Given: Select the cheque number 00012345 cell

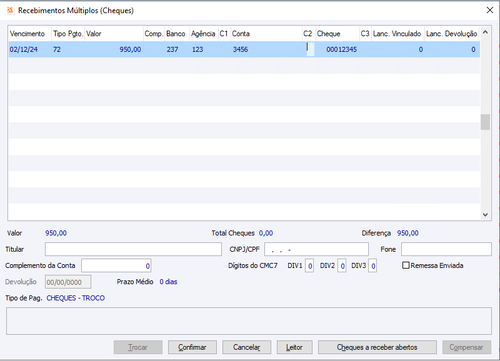Looking at the screenshot, I should click(337, 49).
